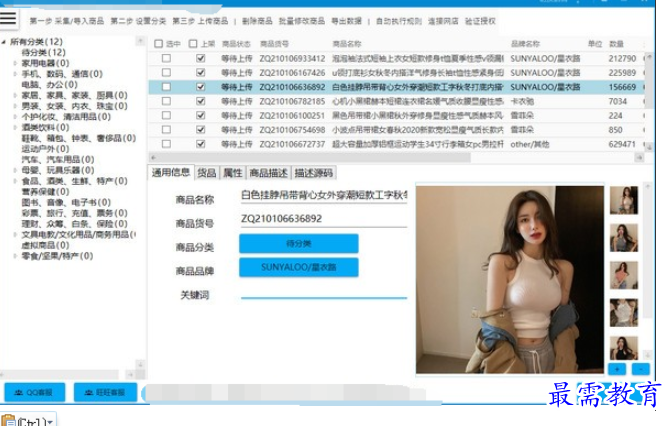Viewport: 670px width, 426px height.
Task: Select item number ZQ210106167426 cell
Action: pyautogui.click(x=292, y=73)
